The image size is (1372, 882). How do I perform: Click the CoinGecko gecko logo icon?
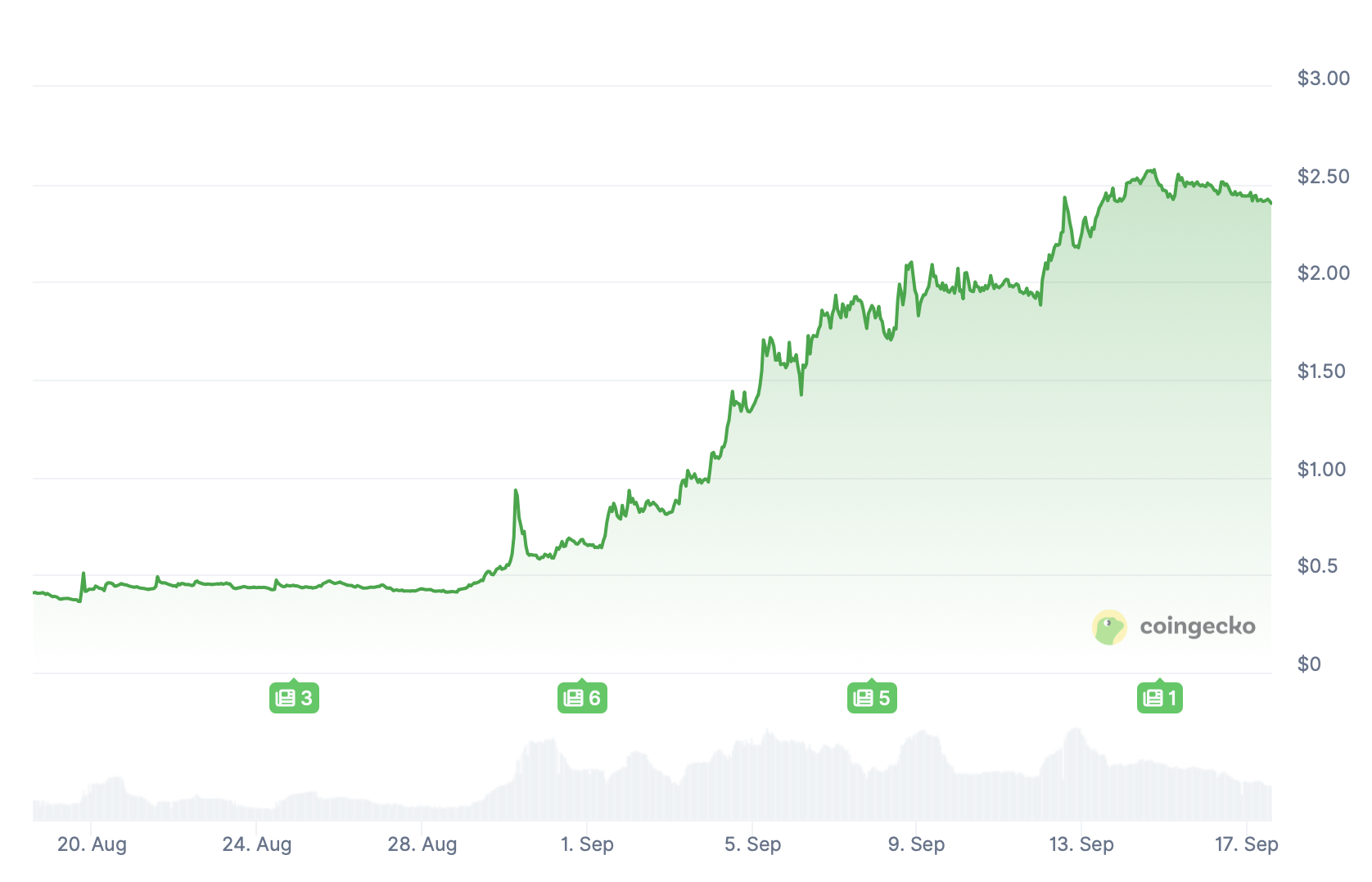point(1109,628)
